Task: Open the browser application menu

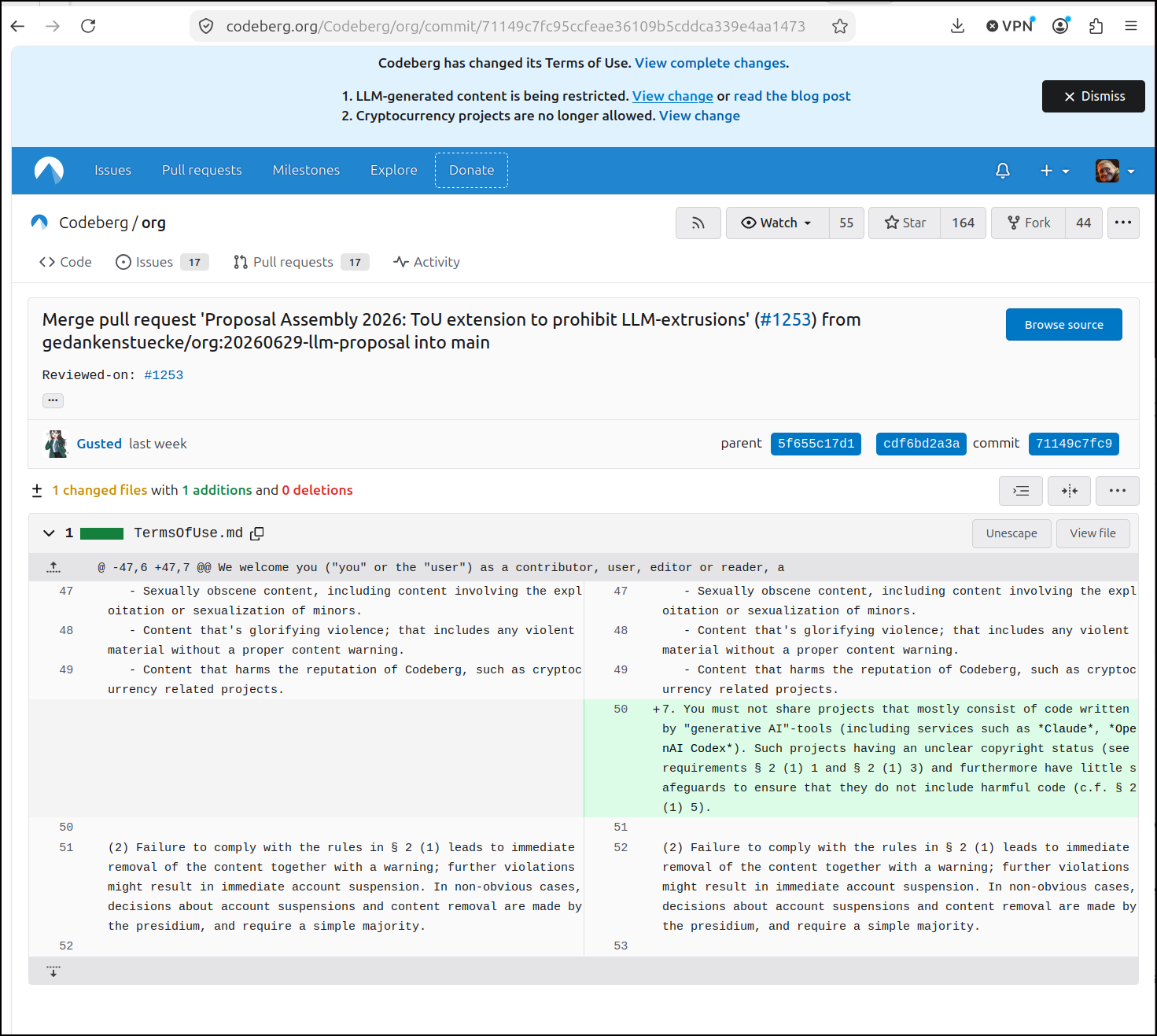Action: [1131, 26]
